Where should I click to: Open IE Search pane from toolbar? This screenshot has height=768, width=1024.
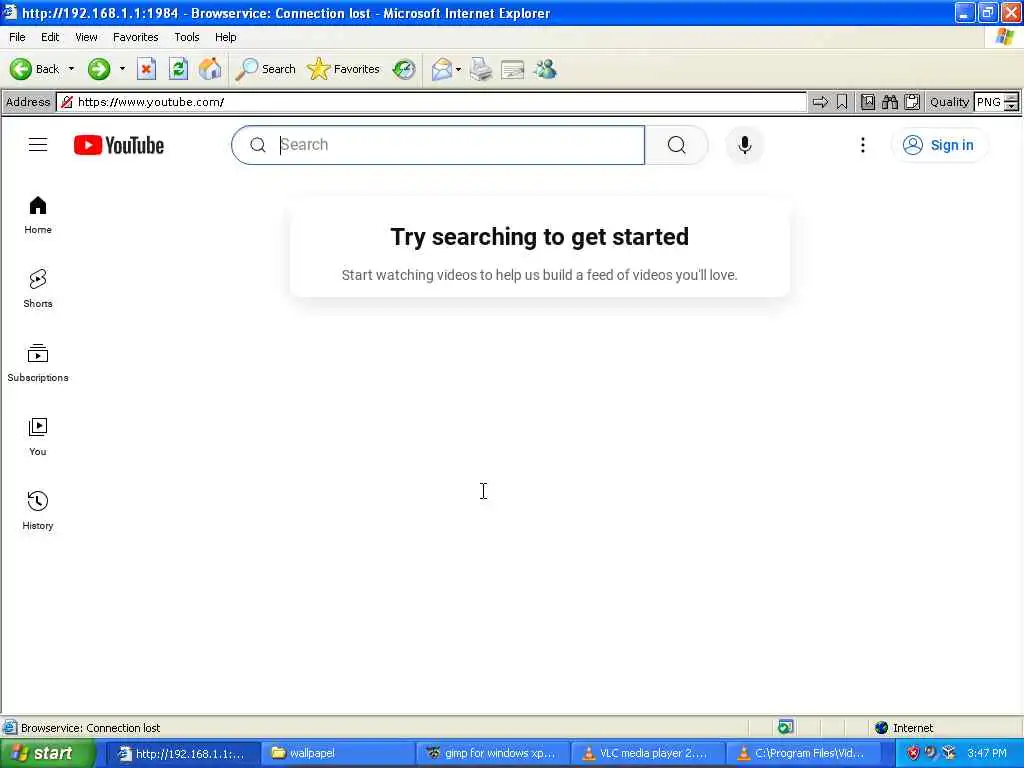(x=265, y=69)
